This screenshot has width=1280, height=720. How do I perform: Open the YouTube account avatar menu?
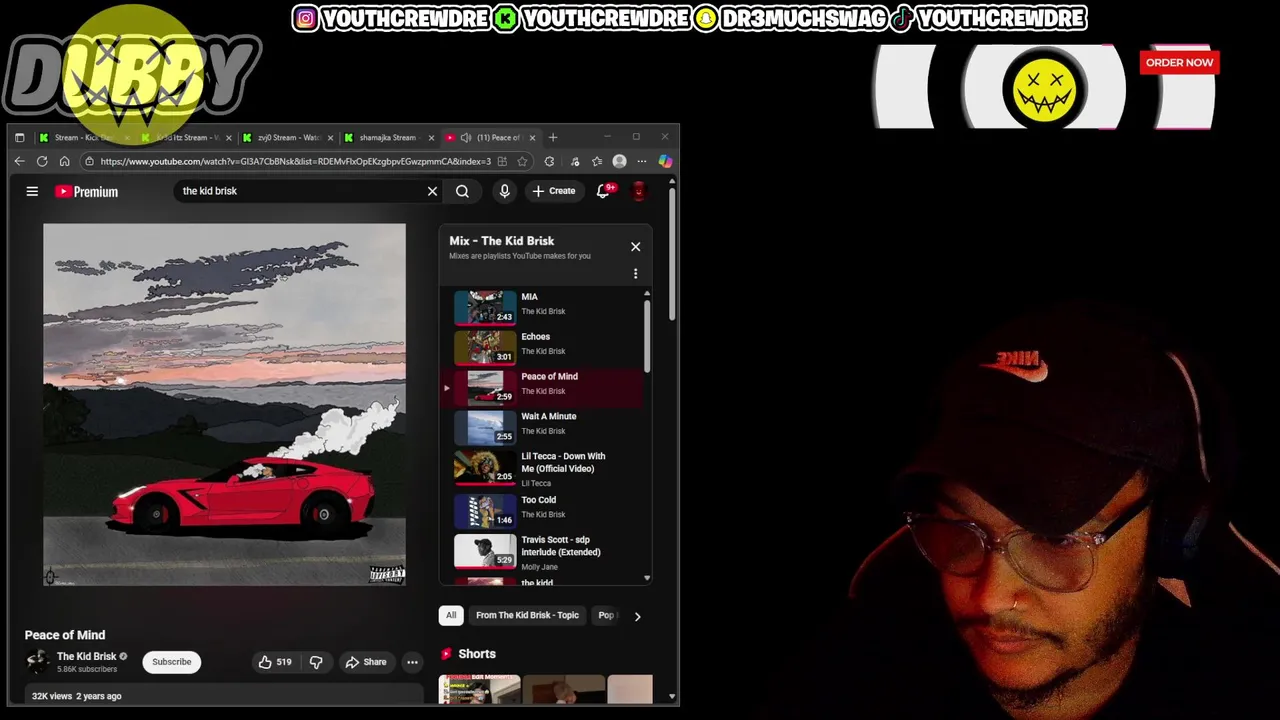click(x=639, y=191)
